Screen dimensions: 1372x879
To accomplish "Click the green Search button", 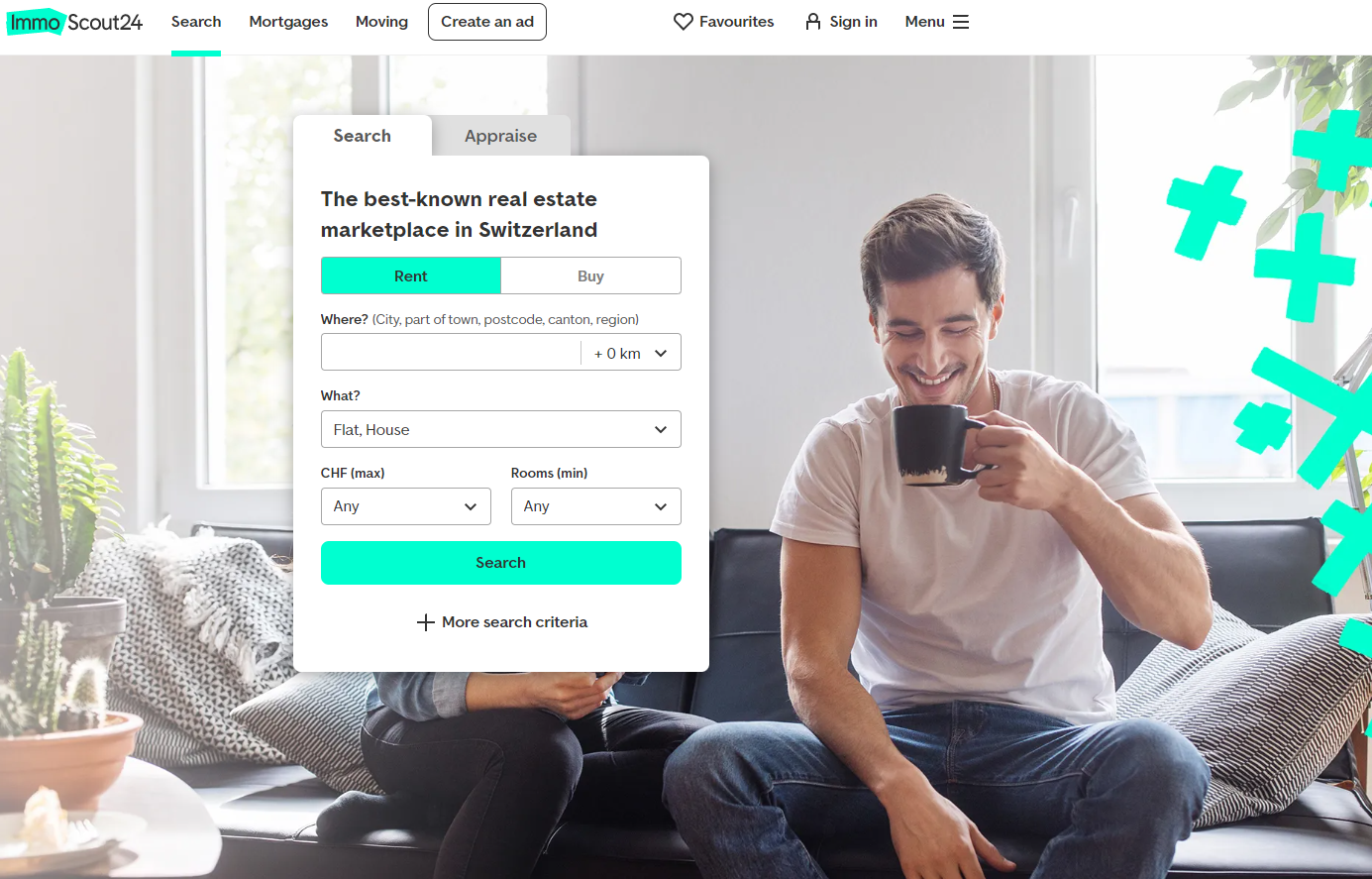I will click(501, 563).
